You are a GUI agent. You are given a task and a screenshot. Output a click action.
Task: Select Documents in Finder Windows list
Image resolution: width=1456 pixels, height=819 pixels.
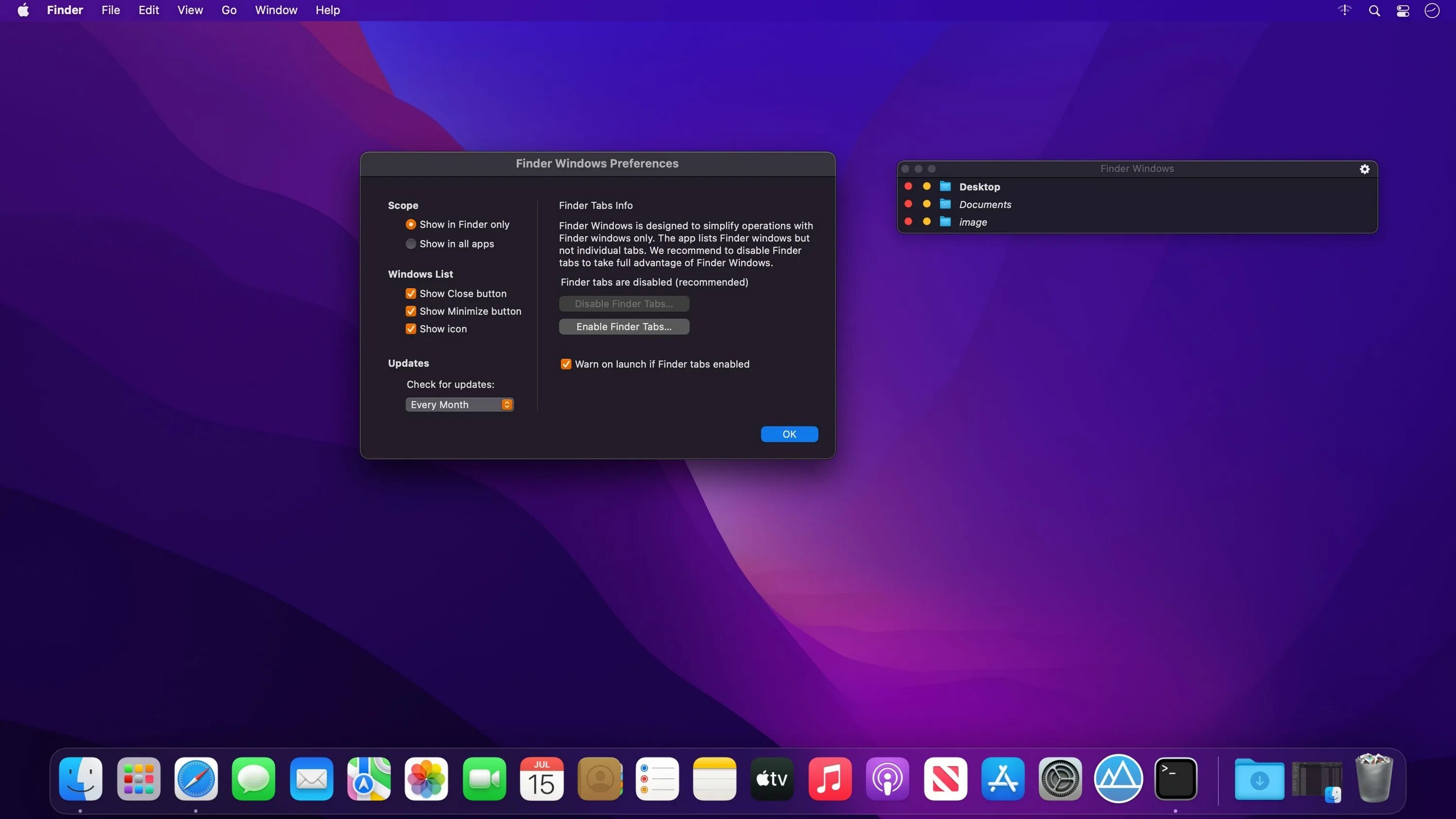(985, 205)
